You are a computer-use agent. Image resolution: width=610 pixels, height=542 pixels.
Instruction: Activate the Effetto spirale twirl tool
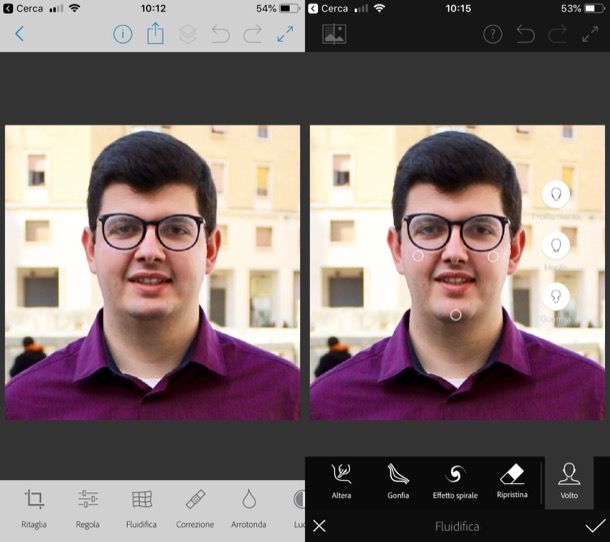click(x=454, y=480)
